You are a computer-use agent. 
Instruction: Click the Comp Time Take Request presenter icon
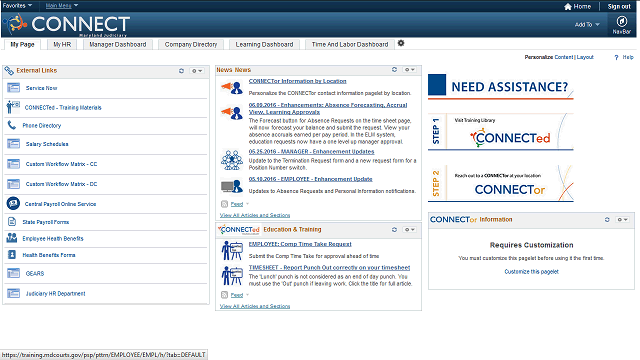pos(231,250)
